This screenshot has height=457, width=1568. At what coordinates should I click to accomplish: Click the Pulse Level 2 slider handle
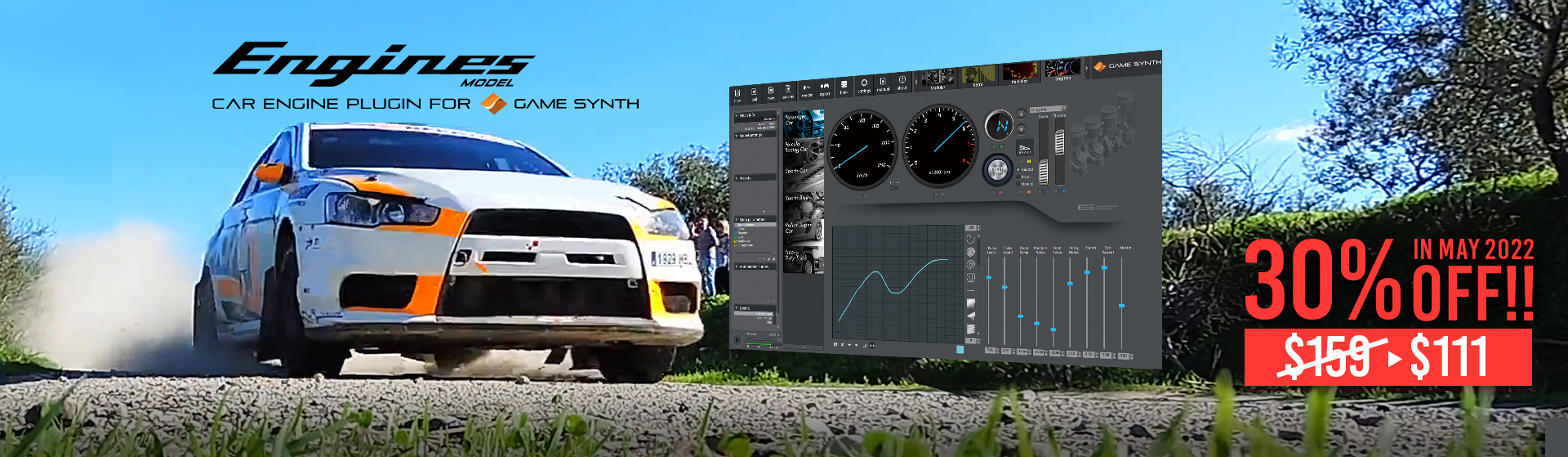[x=1004, y=287]
